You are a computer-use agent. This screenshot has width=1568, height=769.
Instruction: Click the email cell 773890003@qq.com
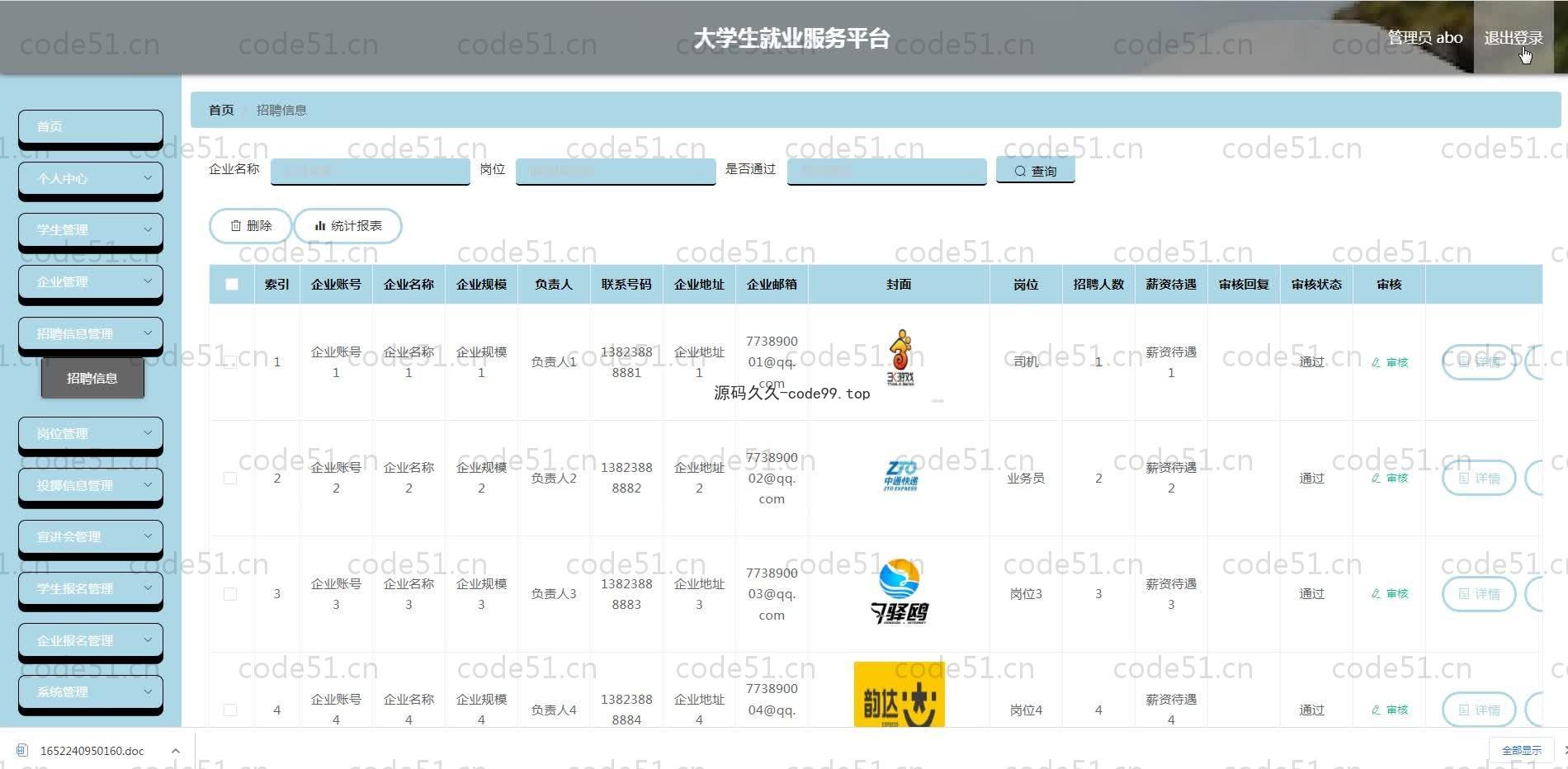772,593
